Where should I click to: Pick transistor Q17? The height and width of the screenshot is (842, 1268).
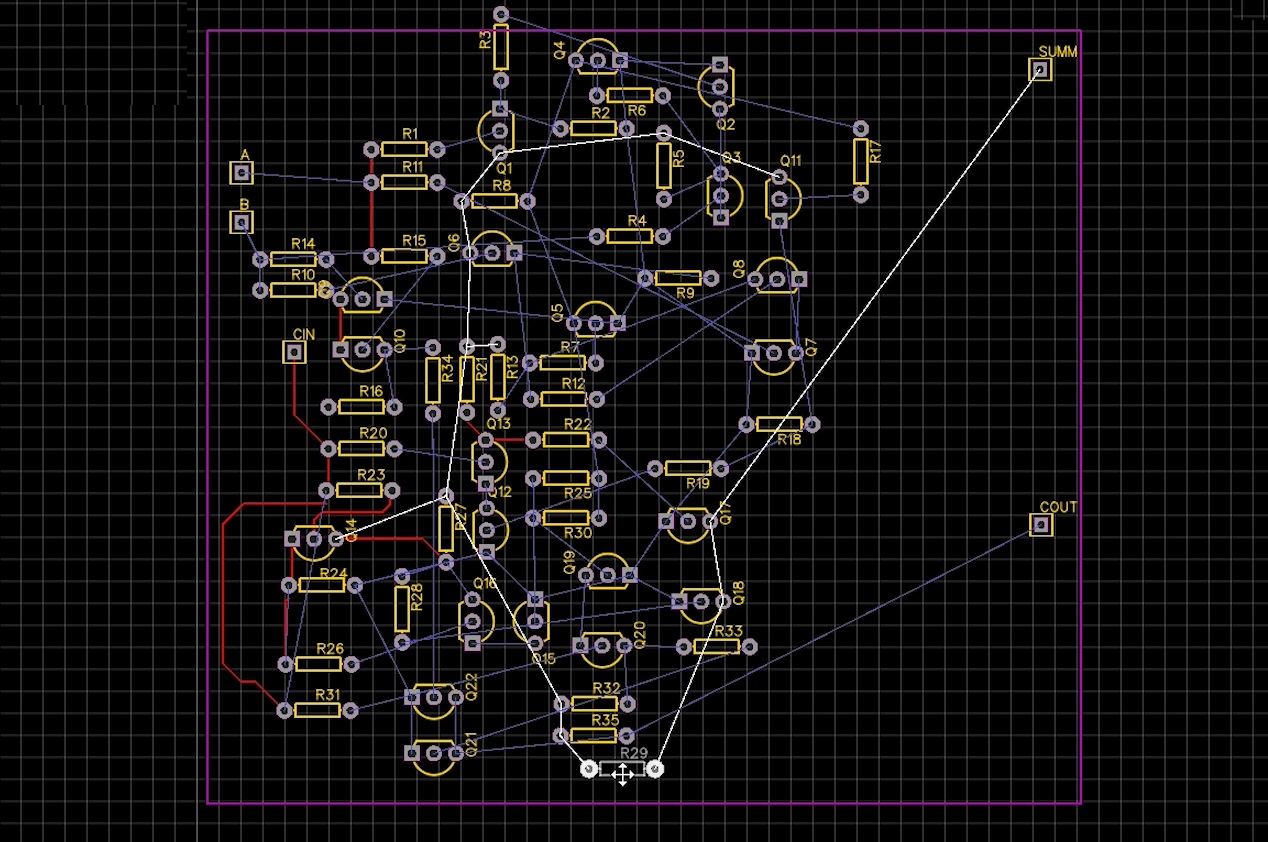[689, 524]
